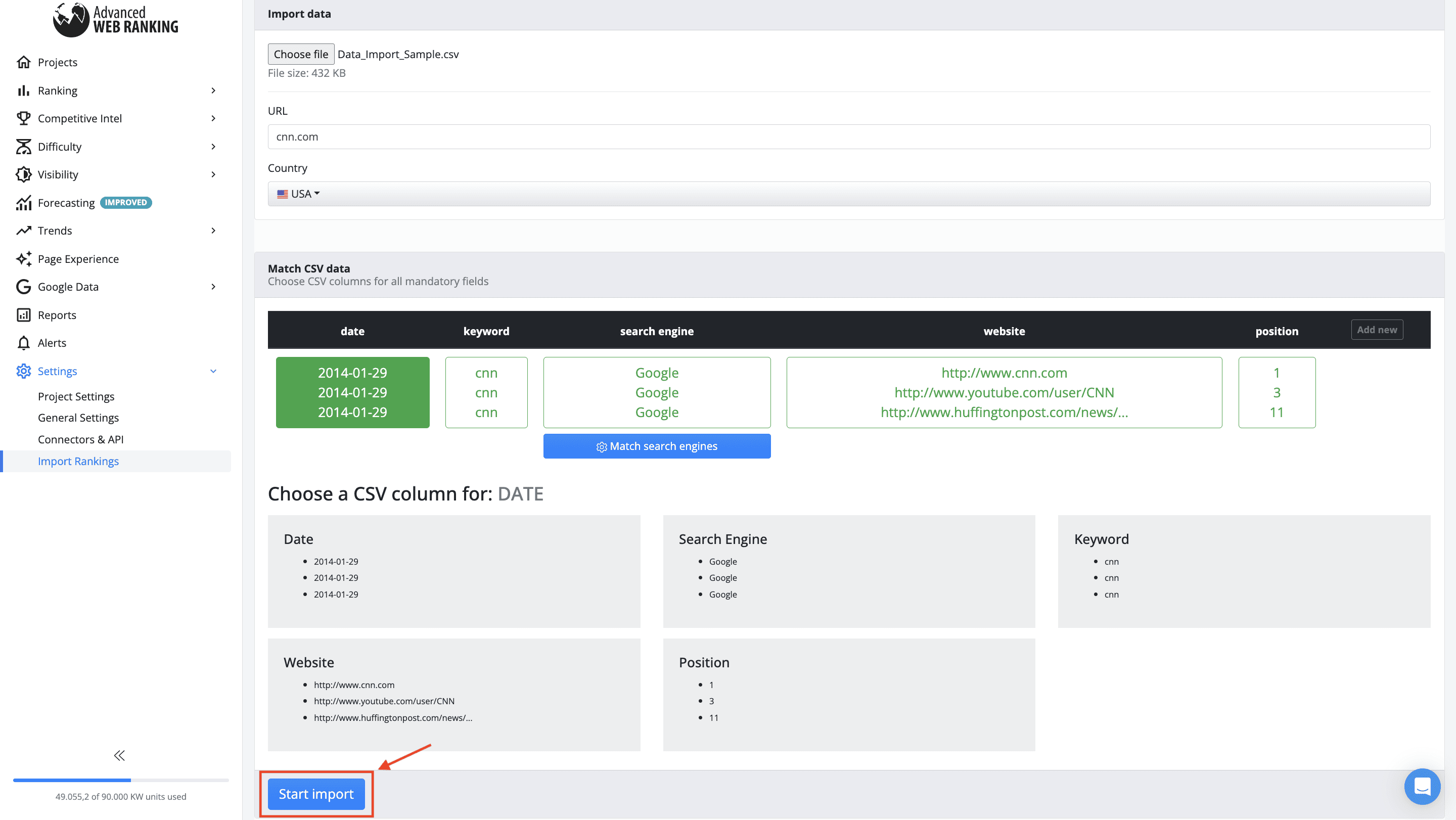Collapse the sidebar with the double-chevron icon
Screen dimensions: 1456x820
tap(119, 756)
